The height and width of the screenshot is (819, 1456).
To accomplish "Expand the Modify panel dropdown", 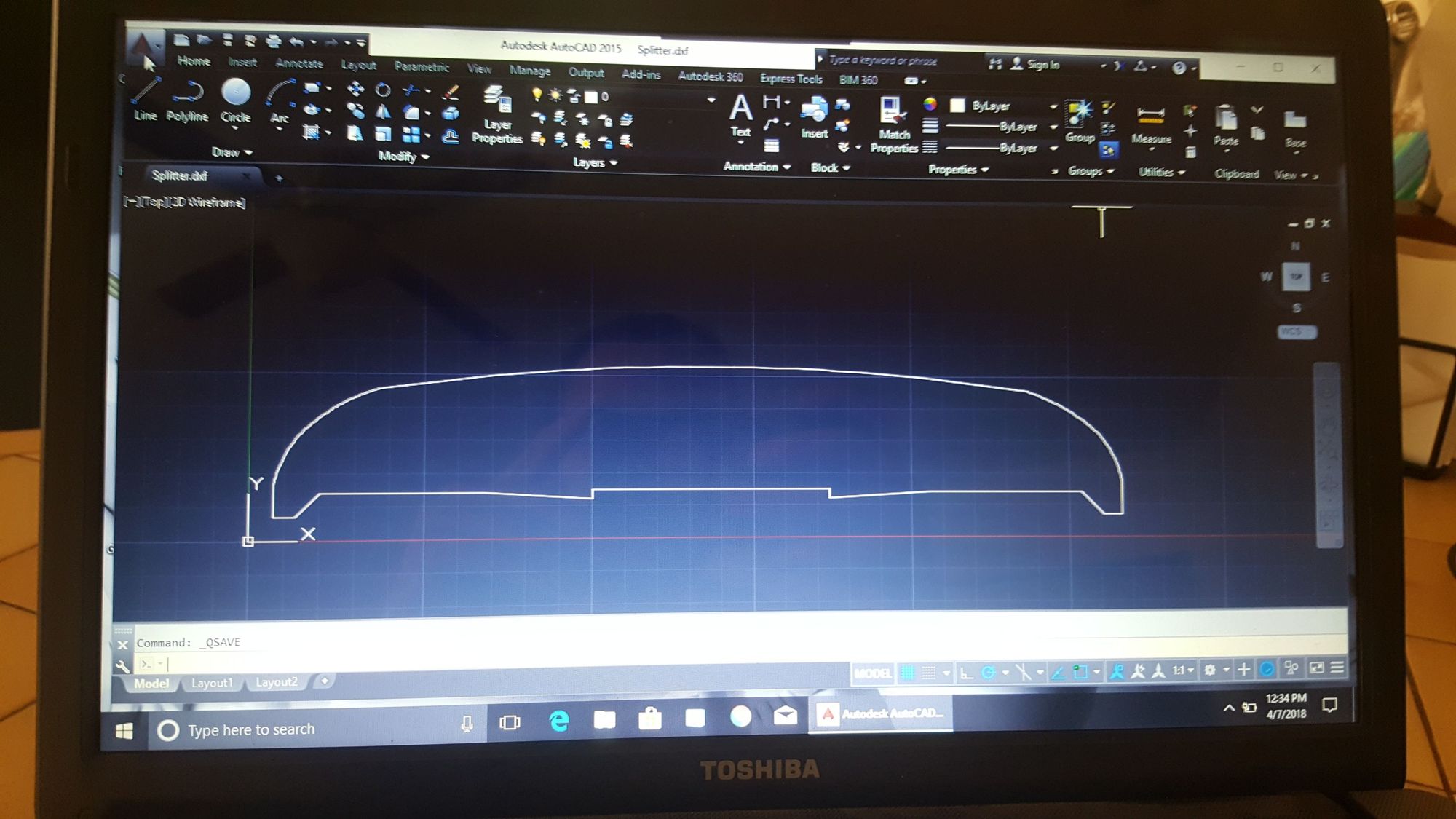I will [404, 157].
